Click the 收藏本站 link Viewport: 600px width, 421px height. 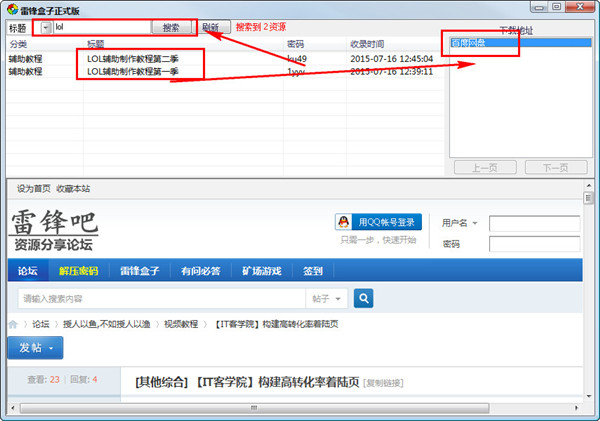(73, 189)
